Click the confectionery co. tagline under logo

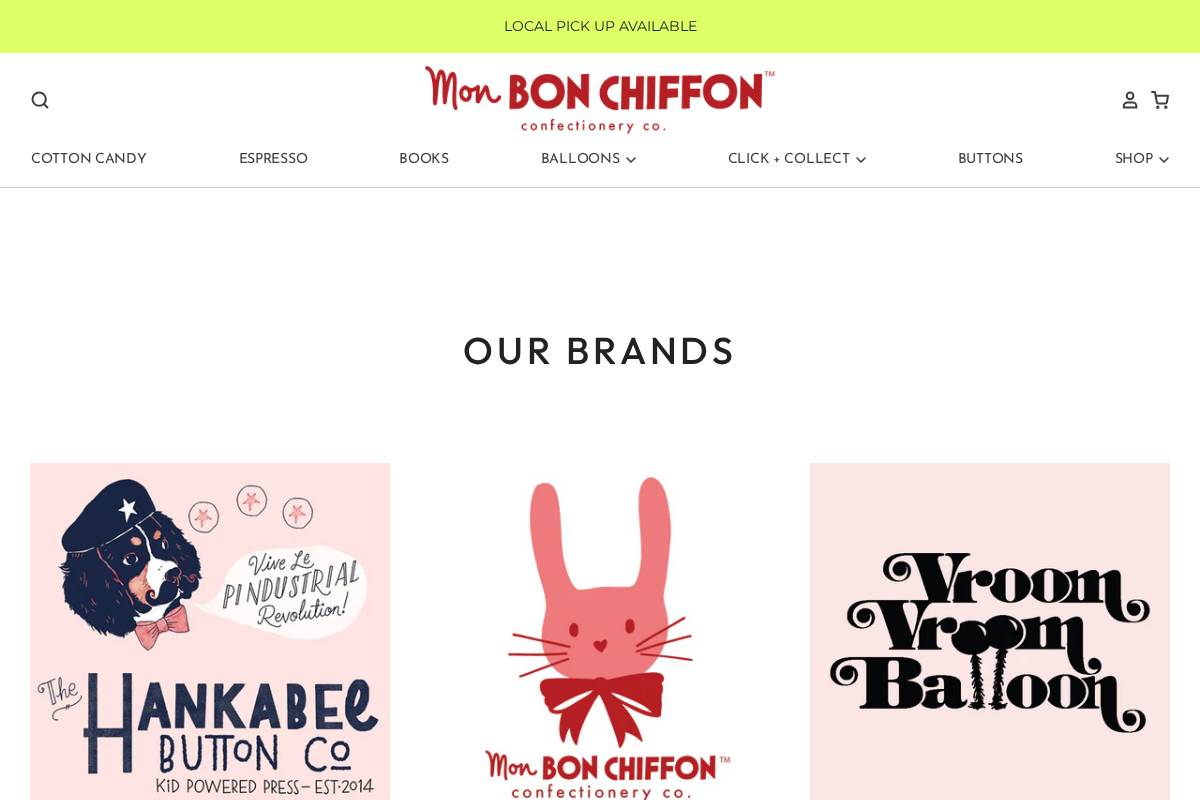593,126
